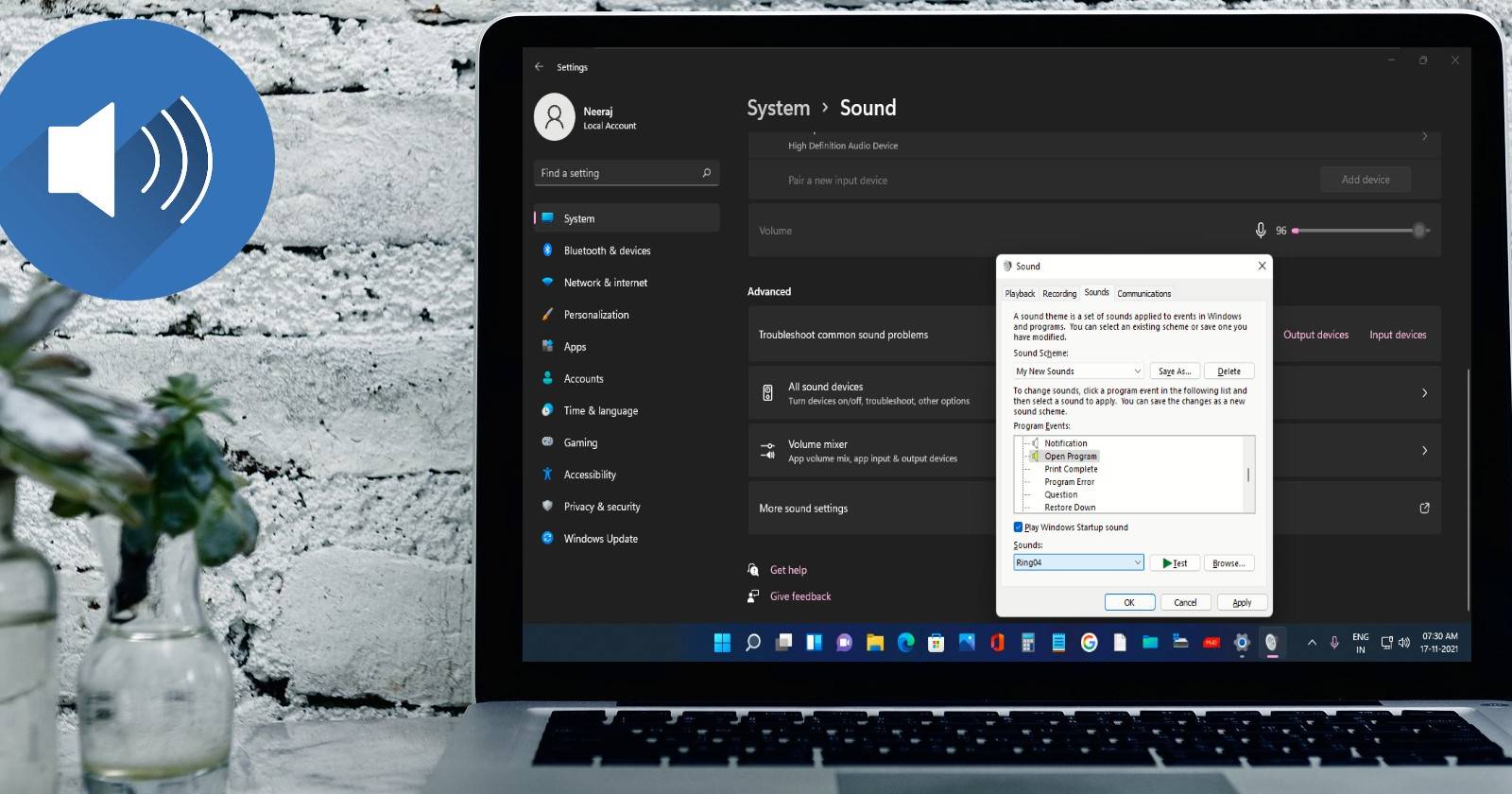Open Task View from taskbar
This screenshot has height=794, width=1512.
783,643
